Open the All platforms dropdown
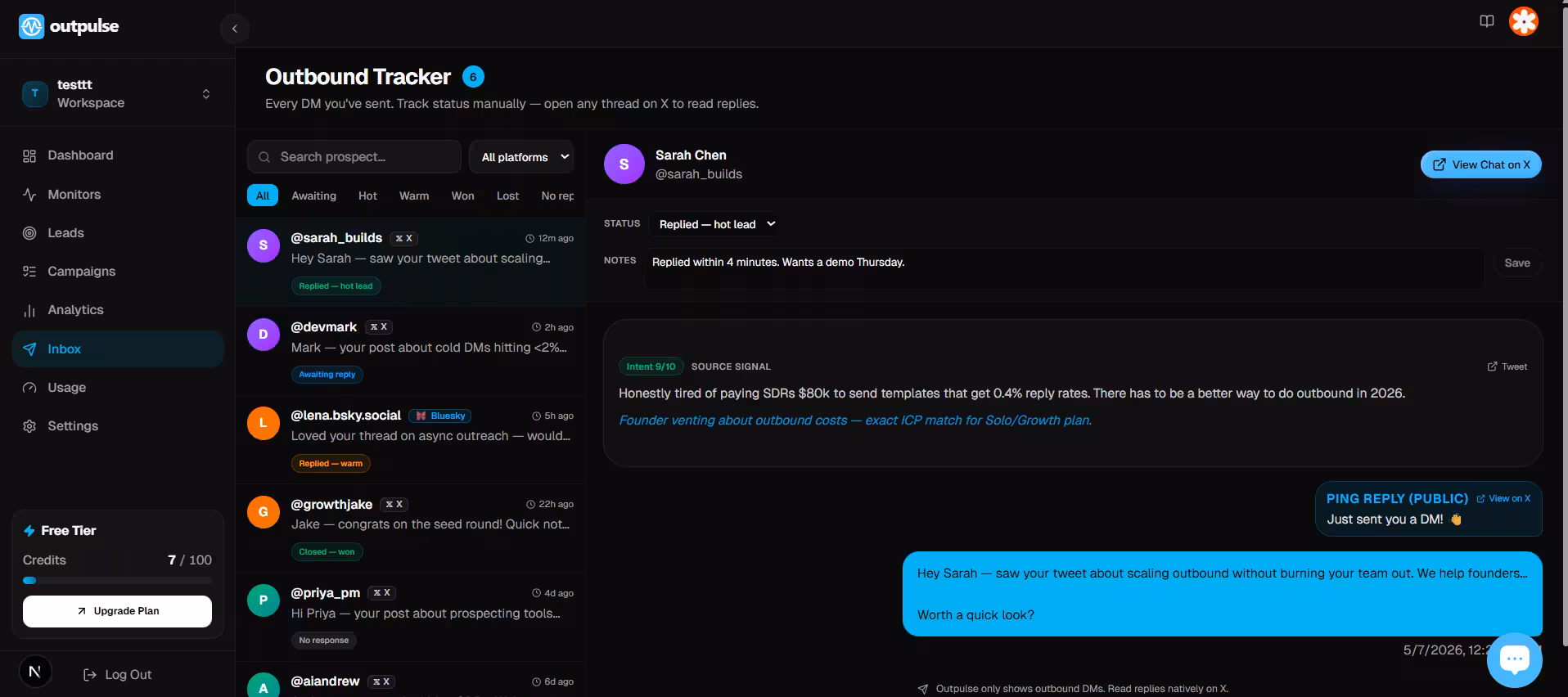 [x=521, y=157]
